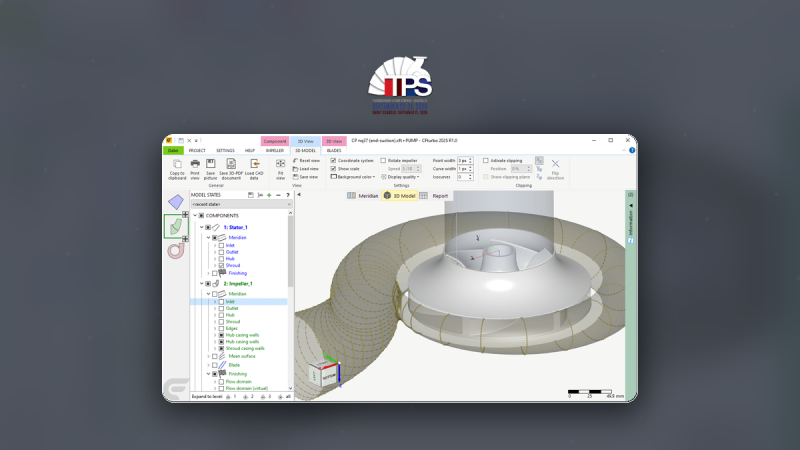This screenshot has height=450, width=800.
Task: Click the quick-access save icon in title bar
Action: point(181,140)
